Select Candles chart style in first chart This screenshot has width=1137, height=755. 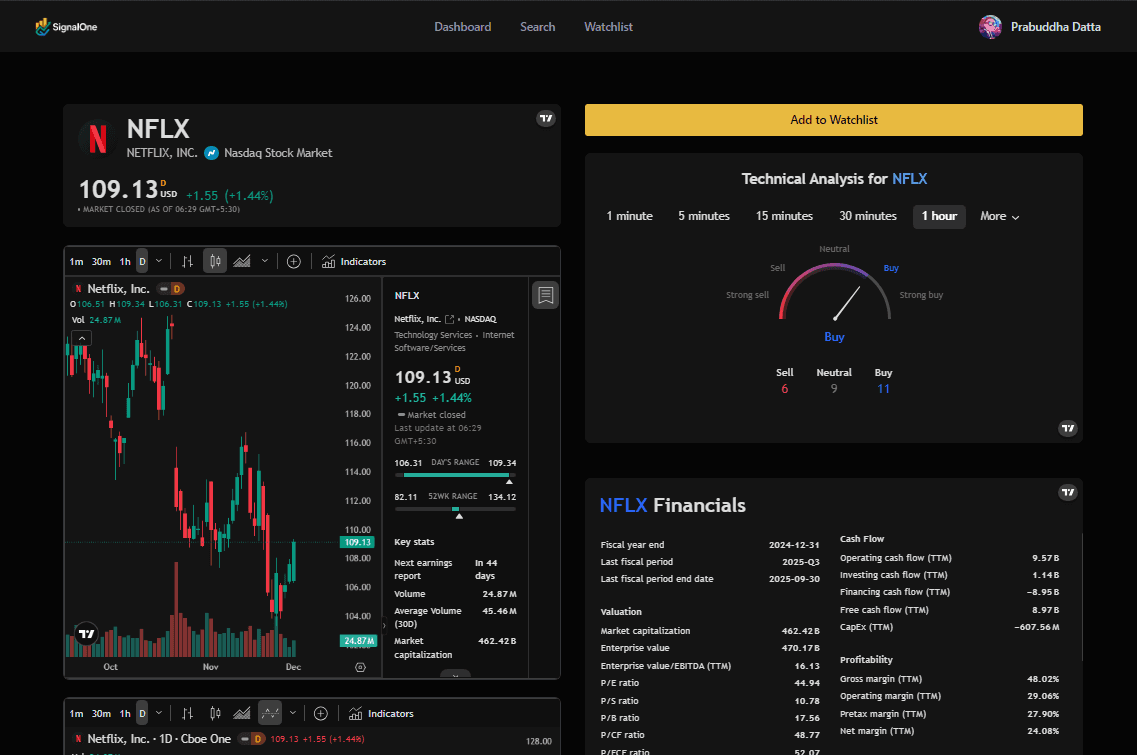(215, 261)
